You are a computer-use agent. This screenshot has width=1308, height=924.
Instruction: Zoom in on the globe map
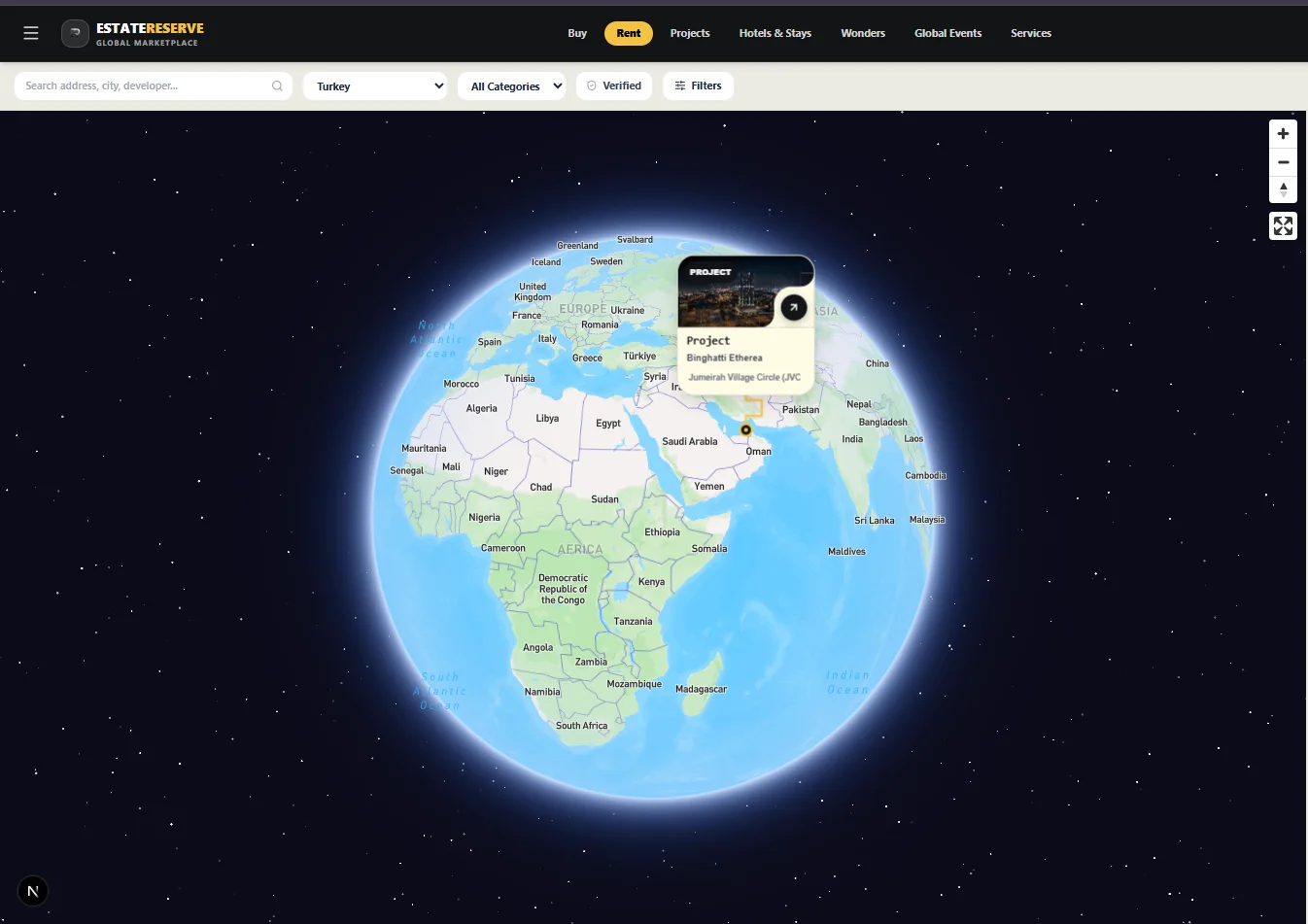[1283, 133]
